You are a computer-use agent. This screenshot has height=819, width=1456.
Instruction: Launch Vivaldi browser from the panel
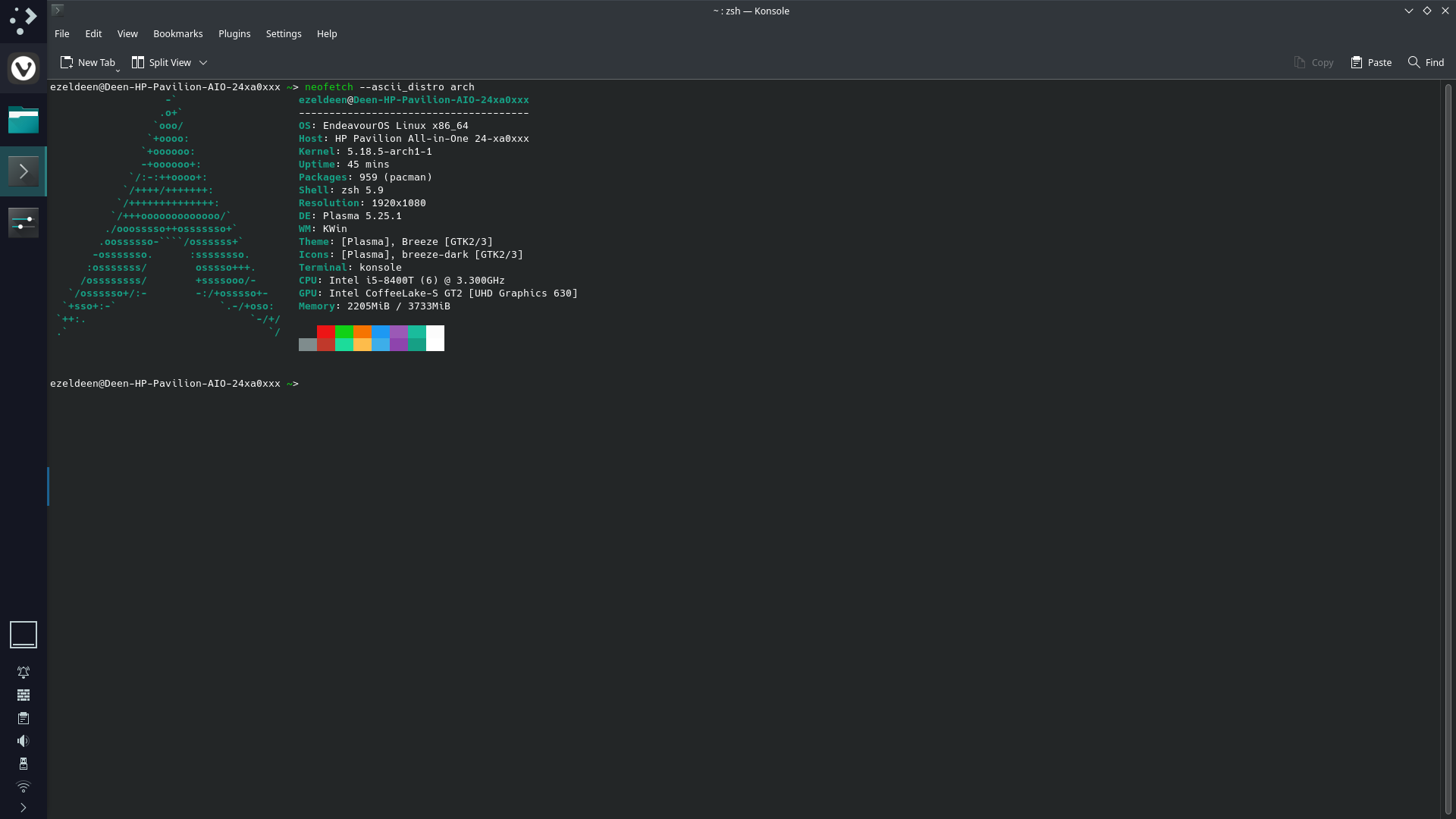pos(23,68)
